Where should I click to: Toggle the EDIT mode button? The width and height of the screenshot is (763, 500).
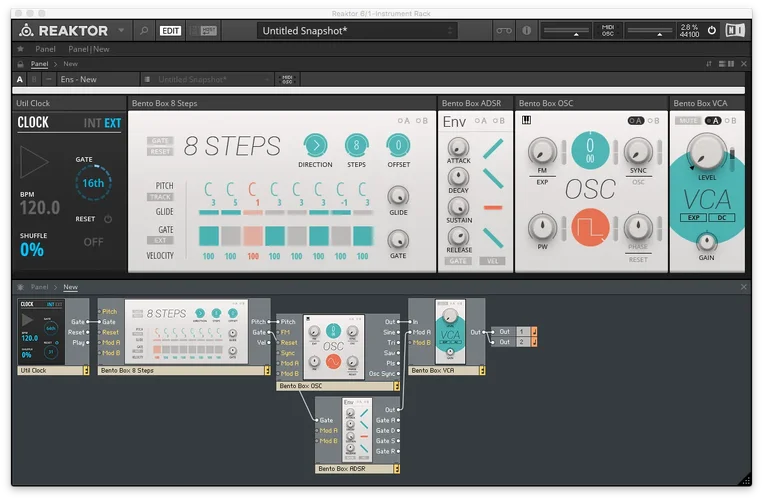[171, 31]
